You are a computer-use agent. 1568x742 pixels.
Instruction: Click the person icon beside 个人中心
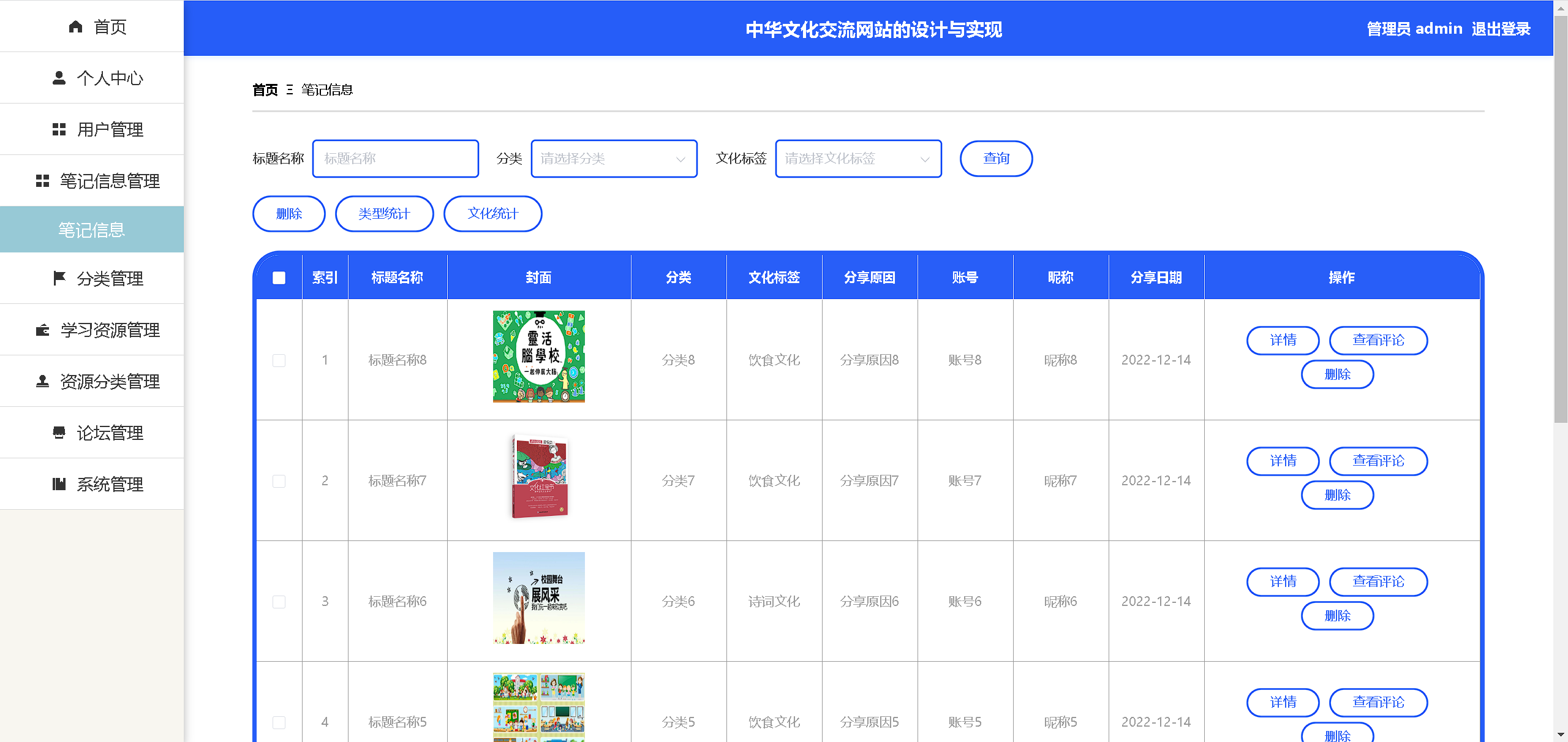click(x=59, y=78)
